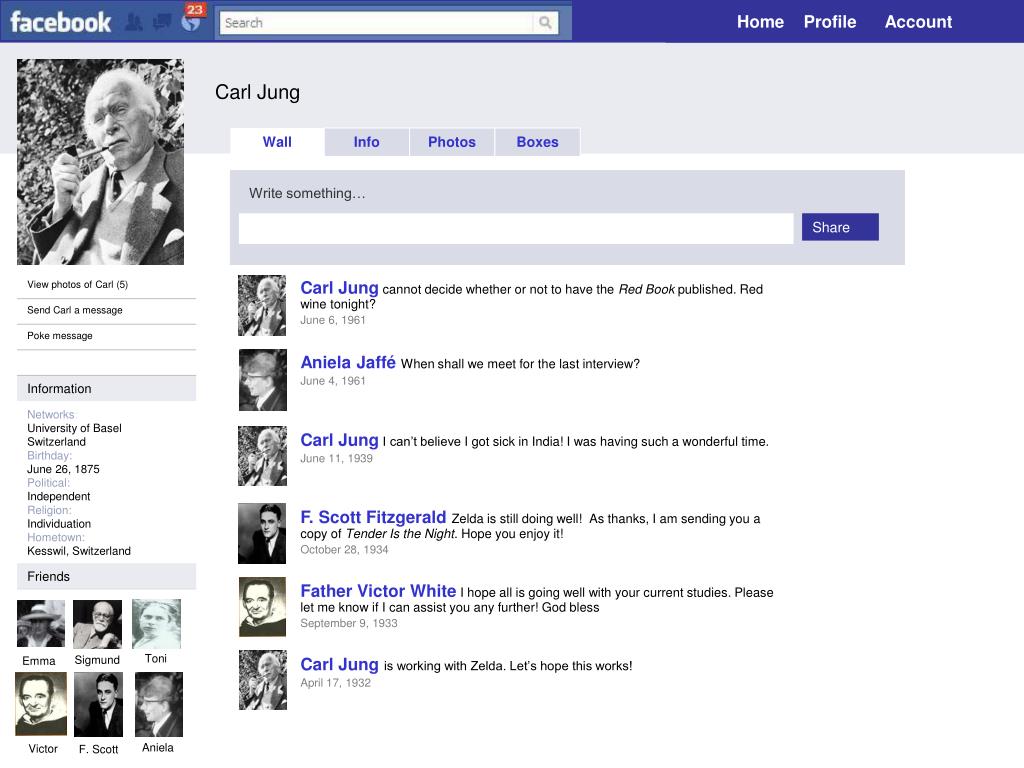The height and width of the screenshot is (768, 1024).
Task: Open the Account menu
Action: pos(918,22)
